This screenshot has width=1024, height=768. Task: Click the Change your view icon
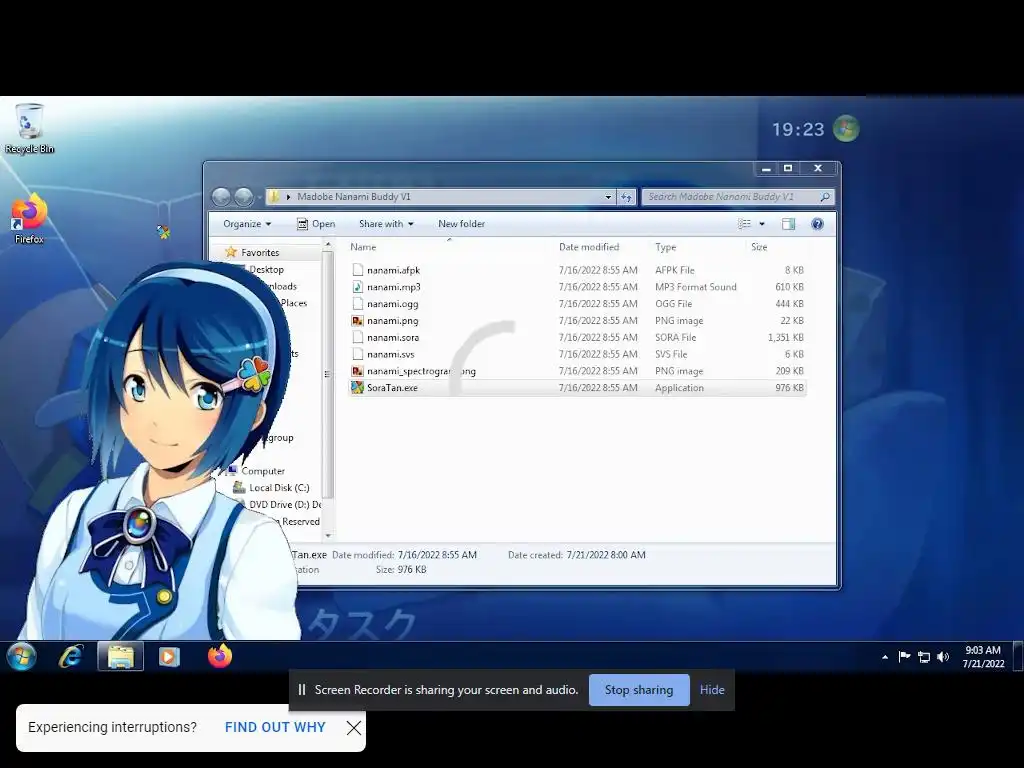pyautogui.click(x=744, y=224)
